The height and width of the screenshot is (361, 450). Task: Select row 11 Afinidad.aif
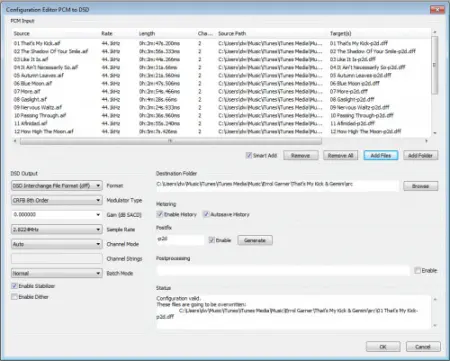coord(221,123)
